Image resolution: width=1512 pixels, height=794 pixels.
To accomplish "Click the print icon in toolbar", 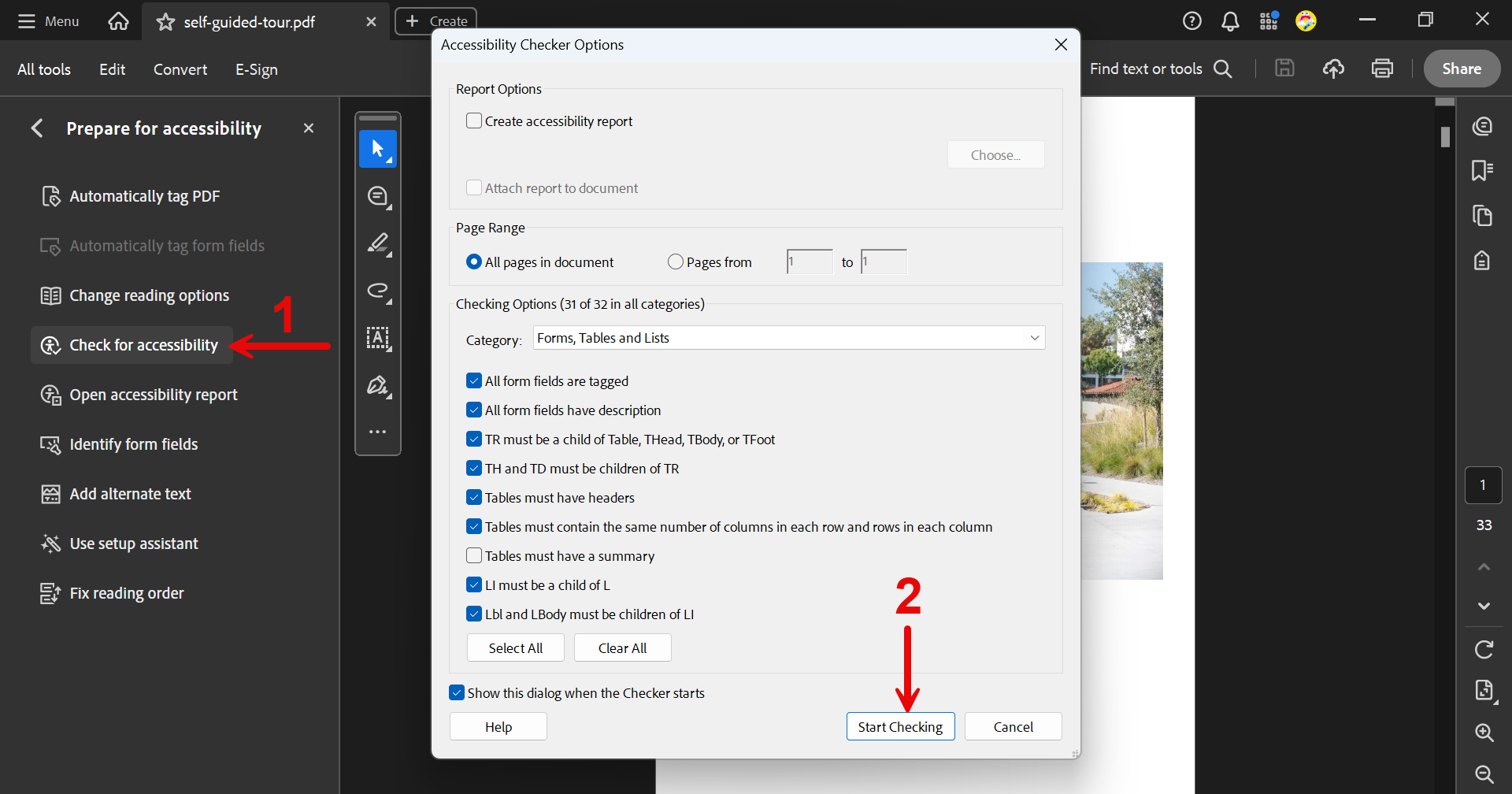I will coord(1382,69).
